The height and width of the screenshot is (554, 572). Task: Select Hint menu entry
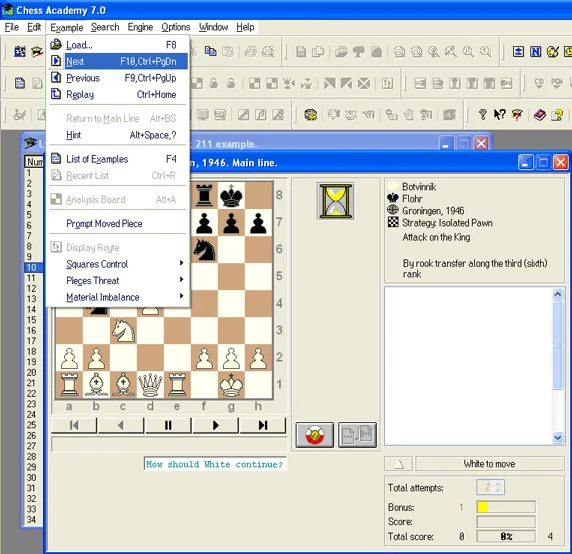click(117, 135)
